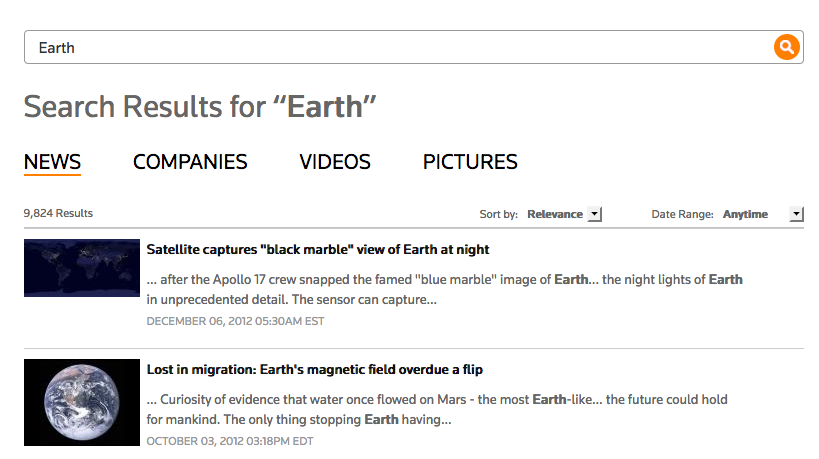Click the "Relevance" sort value
This screenshot has width=819, height=459.
pyautogui.click(x=555, y=214)
